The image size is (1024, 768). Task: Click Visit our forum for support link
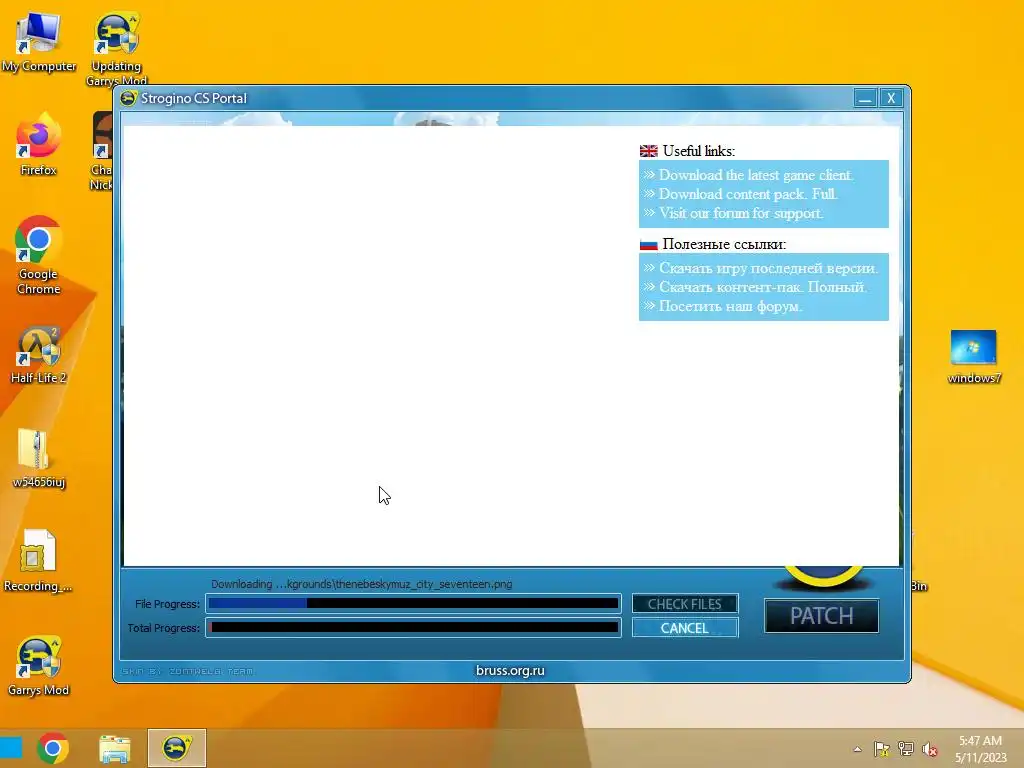pos(741,213)
